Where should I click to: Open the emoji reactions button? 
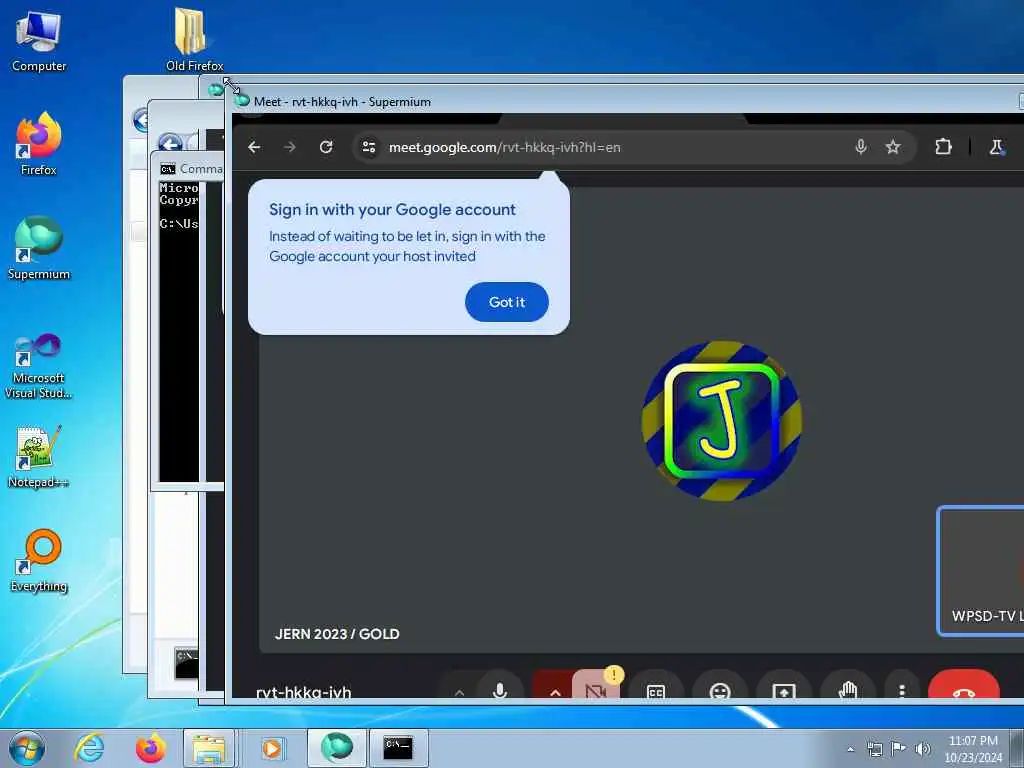pos(720,691)
